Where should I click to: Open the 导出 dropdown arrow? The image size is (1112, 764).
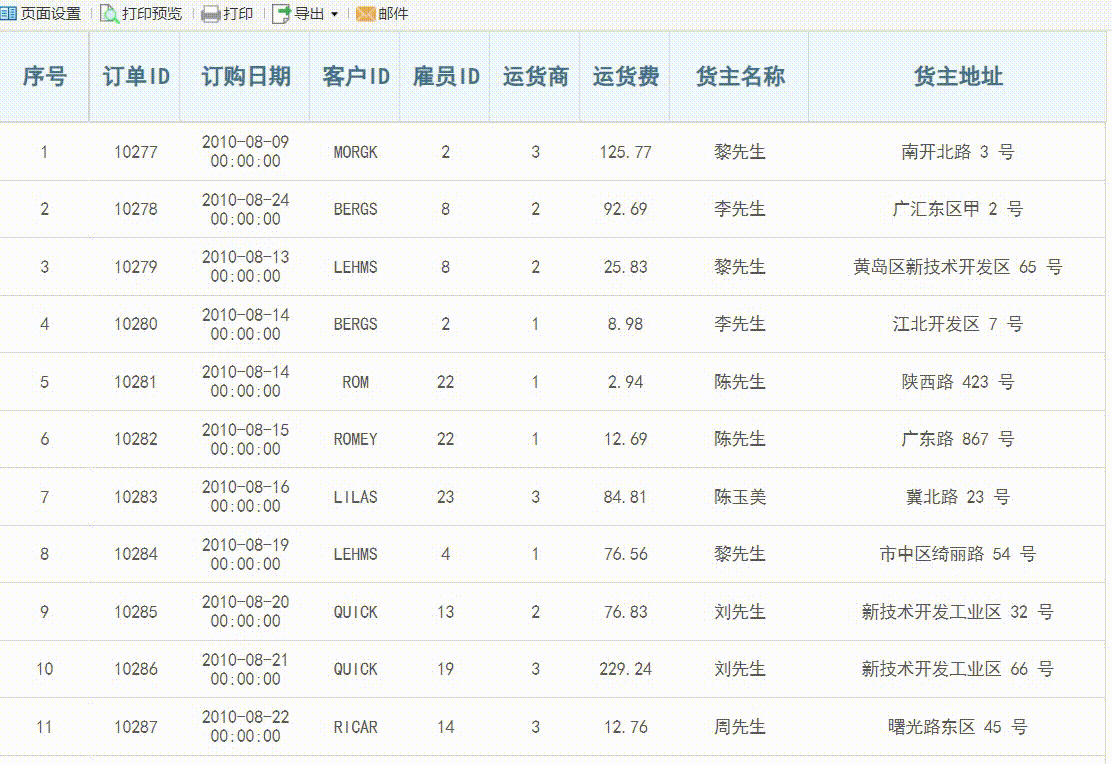pyautogui.click(x=334, y=14)
